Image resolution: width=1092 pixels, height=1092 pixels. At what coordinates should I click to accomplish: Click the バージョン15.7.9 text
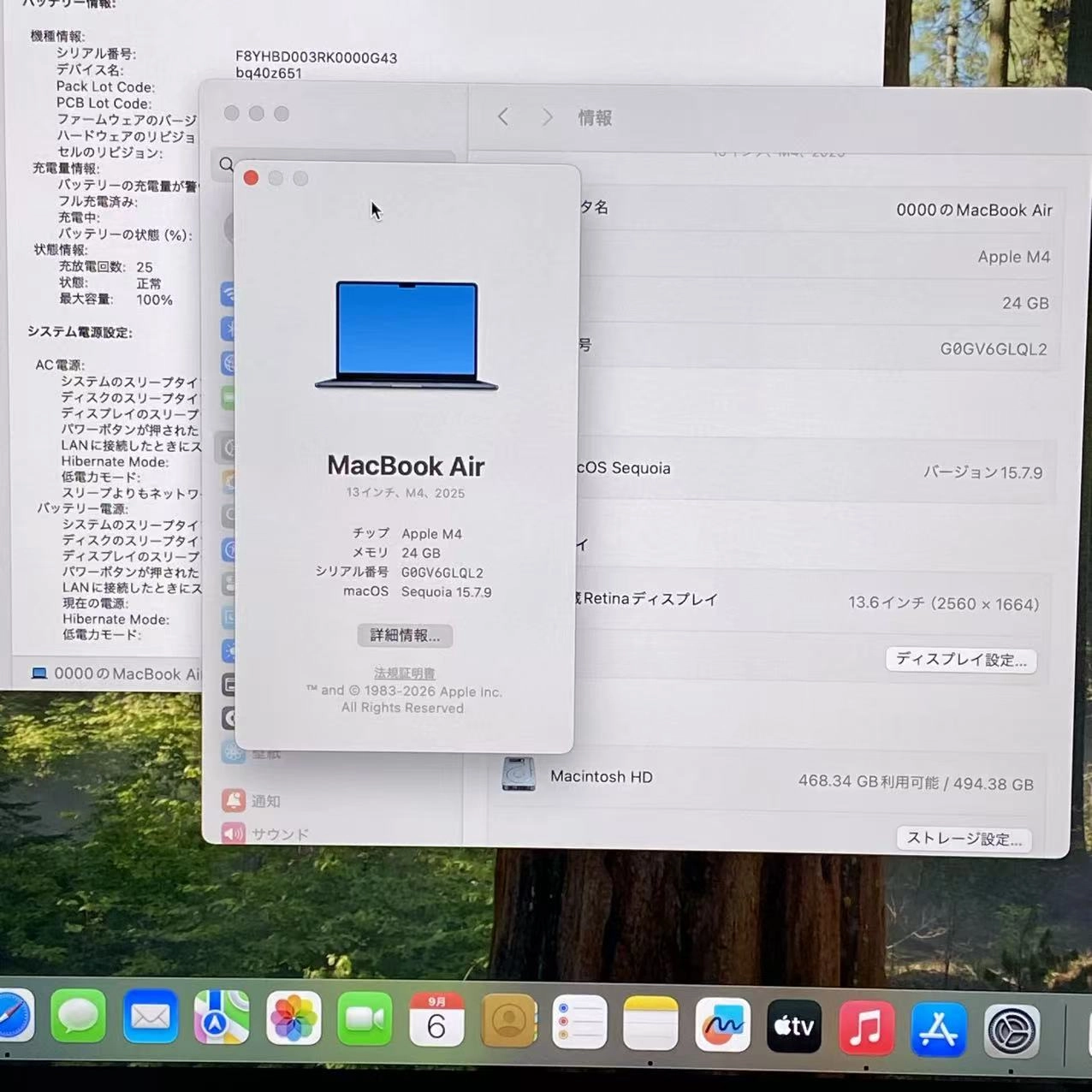click(982, 472)
